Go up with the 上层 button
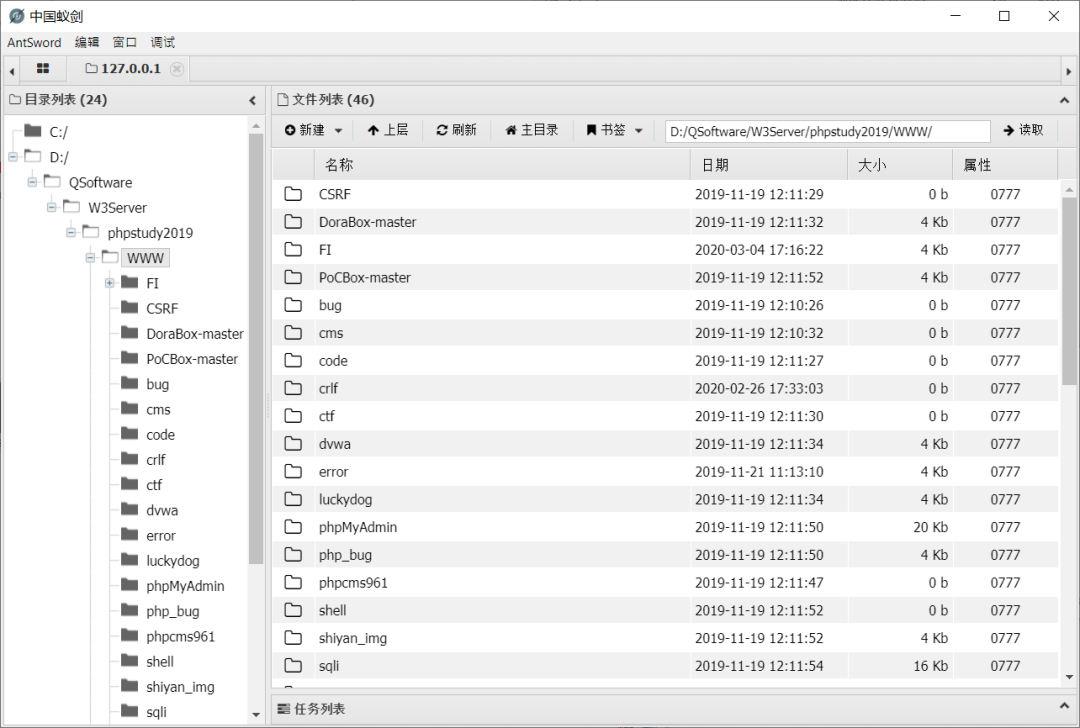Viewport: 1080px width, 728px height. [x=388, y=130]
